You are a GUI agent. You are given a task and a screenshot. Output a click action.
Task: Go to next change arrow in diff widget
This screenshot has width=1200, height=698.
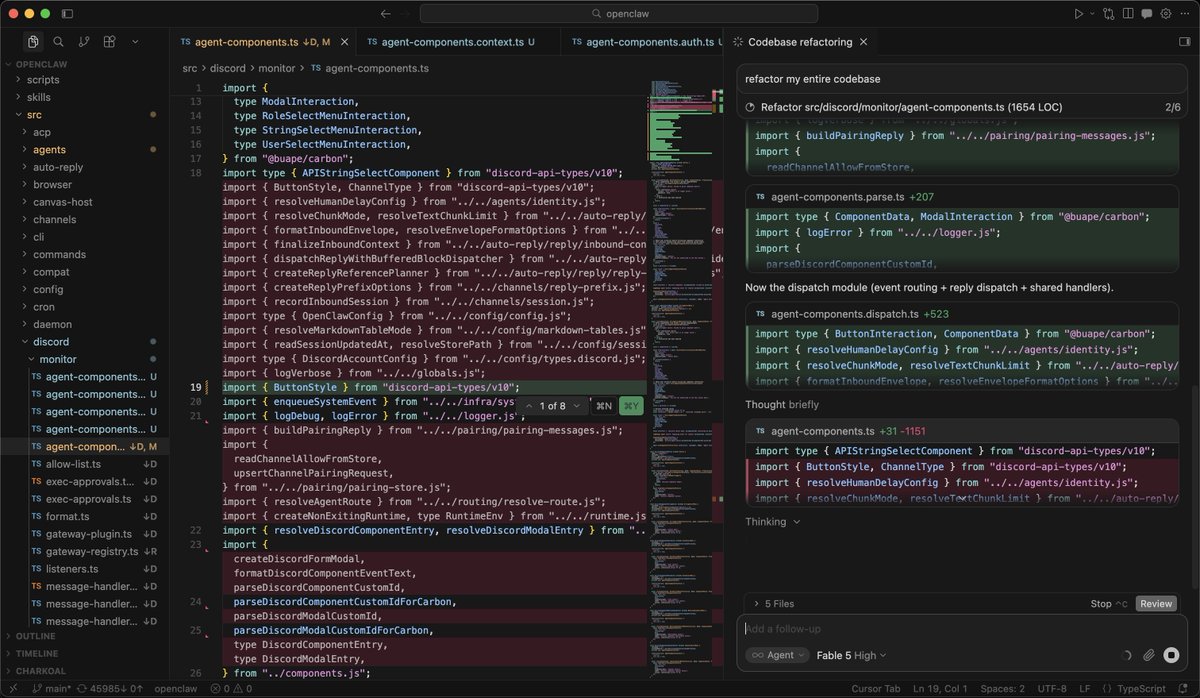[x=577, y=406]
